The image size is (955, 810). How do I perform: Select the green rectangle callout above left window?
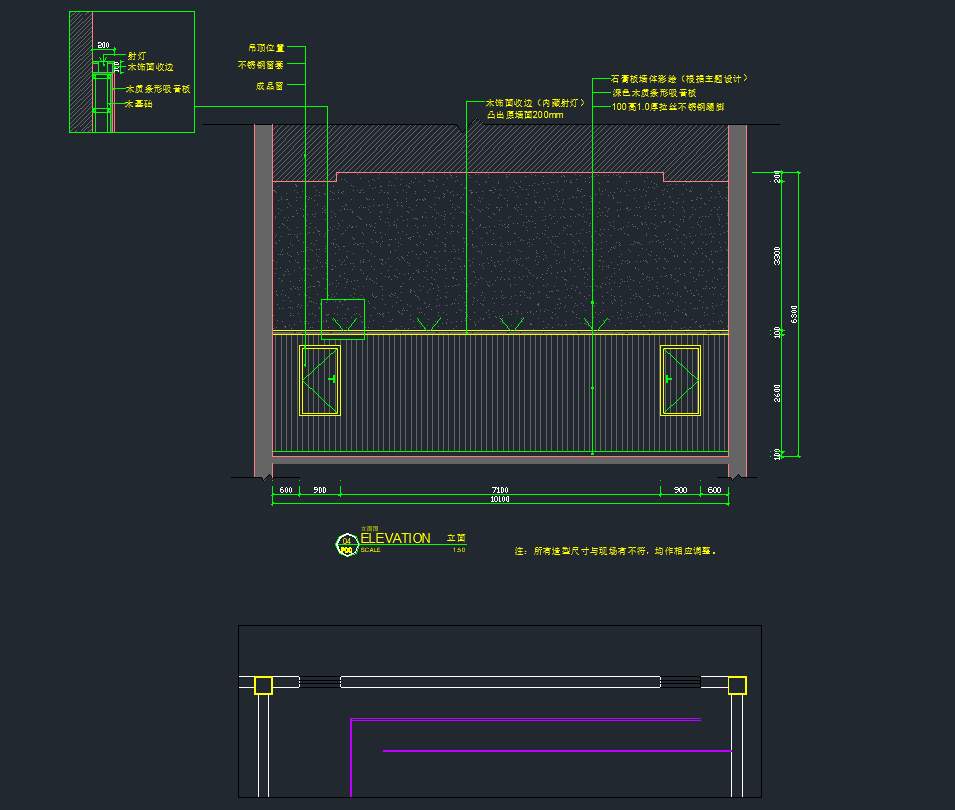[x=342, y=318]
